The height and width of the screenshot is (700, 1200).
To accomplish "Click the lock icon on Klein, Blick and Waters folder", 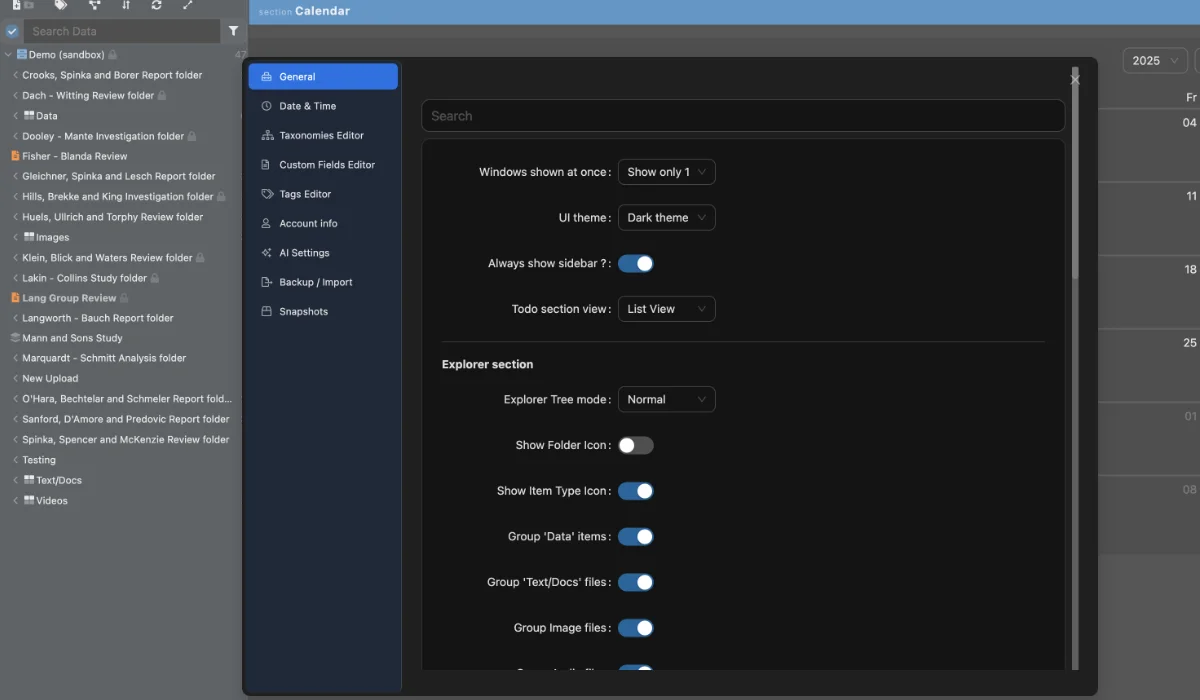I will point(200,257).
